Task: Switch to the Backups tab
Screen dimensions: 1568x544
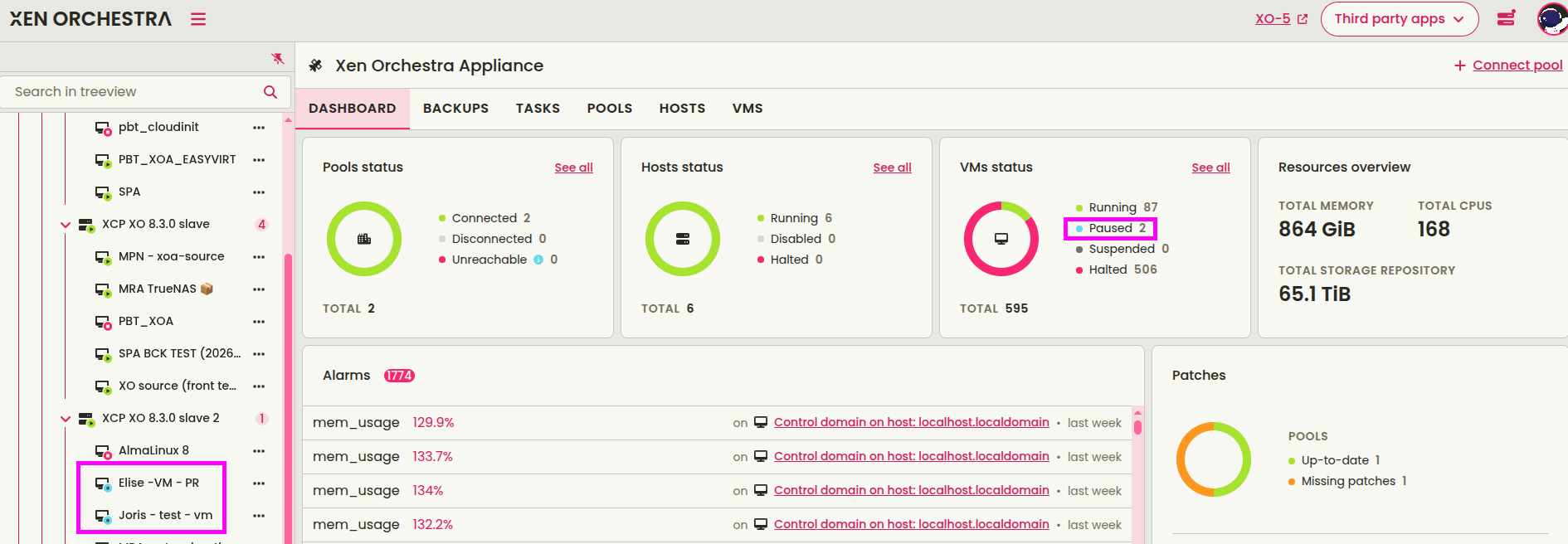Action: [455, 109]
